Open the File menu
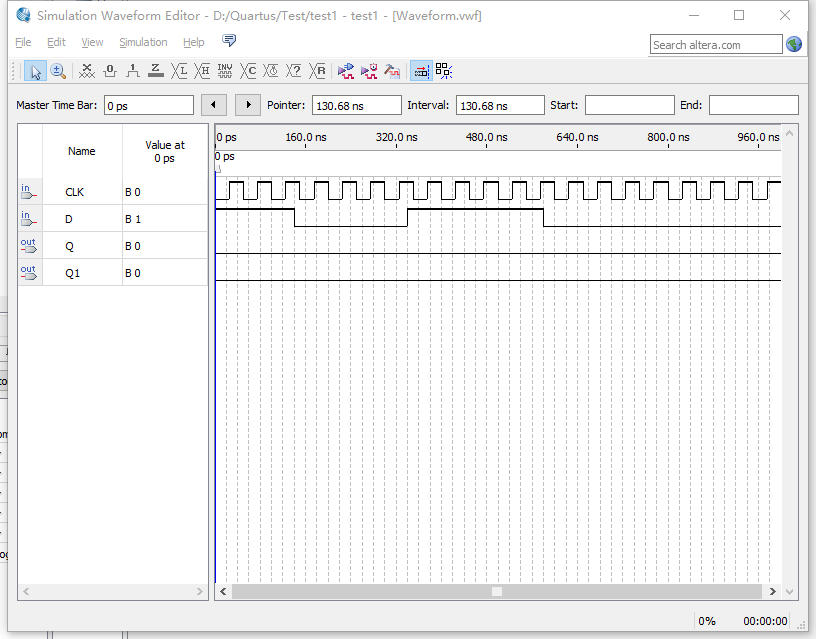This screenshot has width=816, height=639. (x=23, y=42)
